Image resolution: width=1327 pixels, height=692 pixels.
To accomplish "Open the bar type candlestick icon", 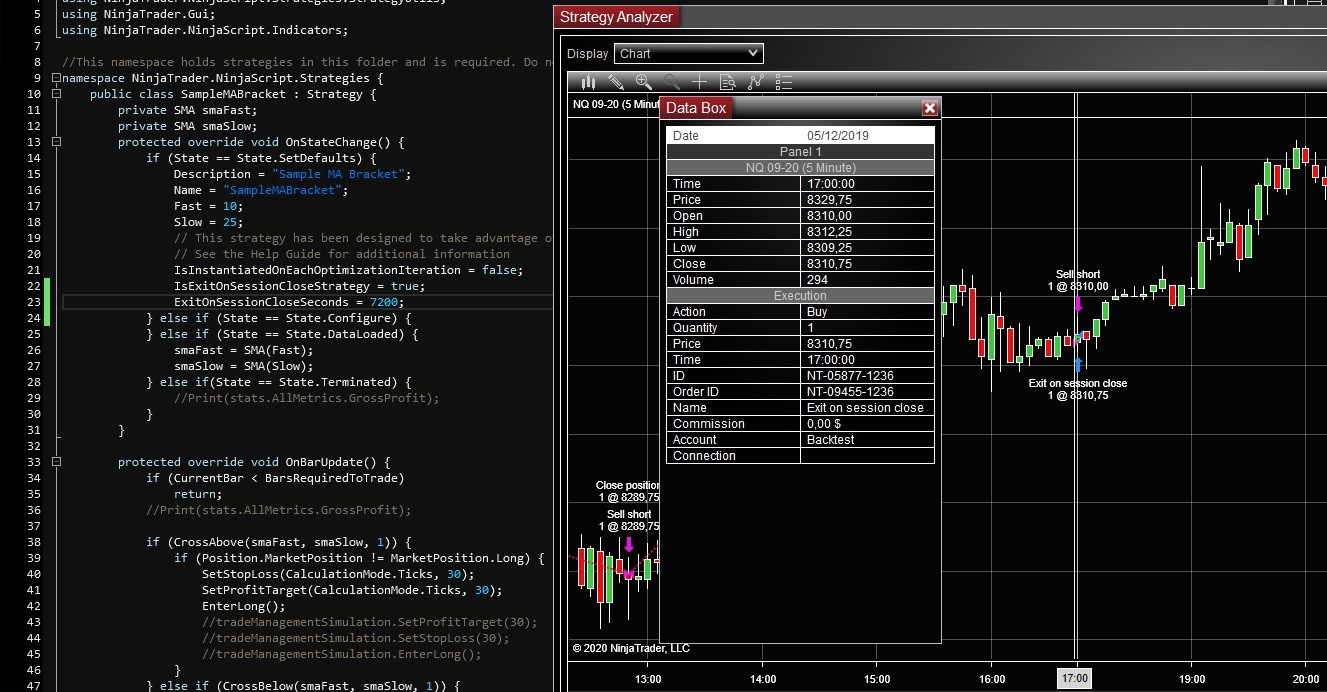I will point(589,82).
